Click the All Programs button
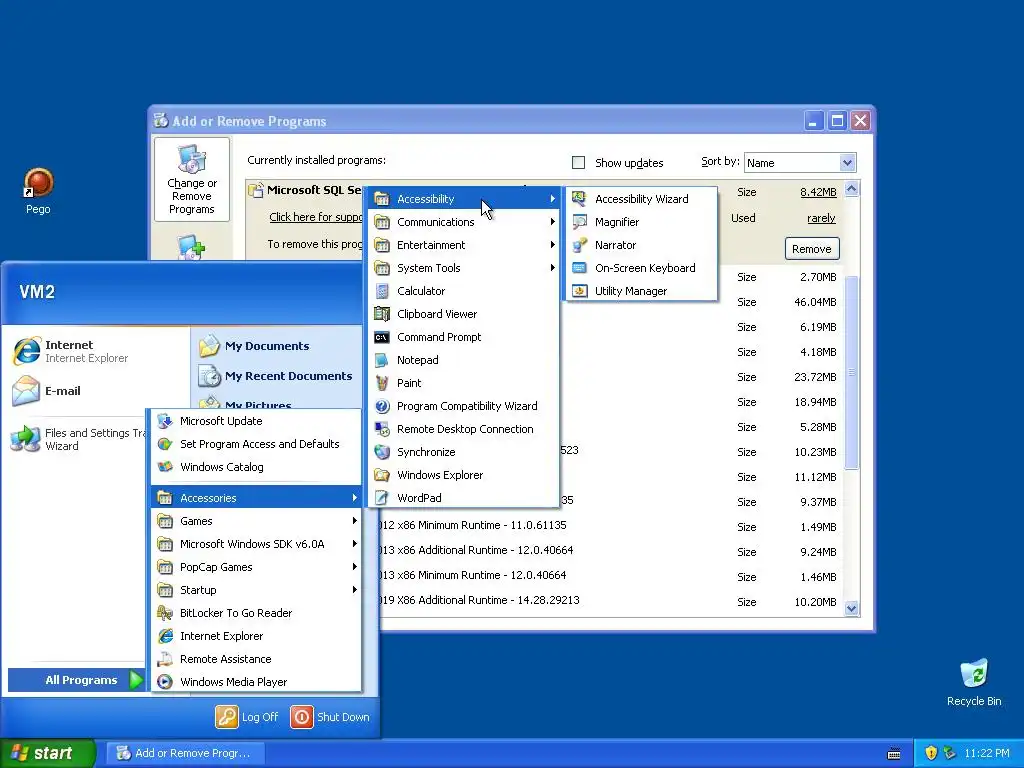 click(76, 680)
